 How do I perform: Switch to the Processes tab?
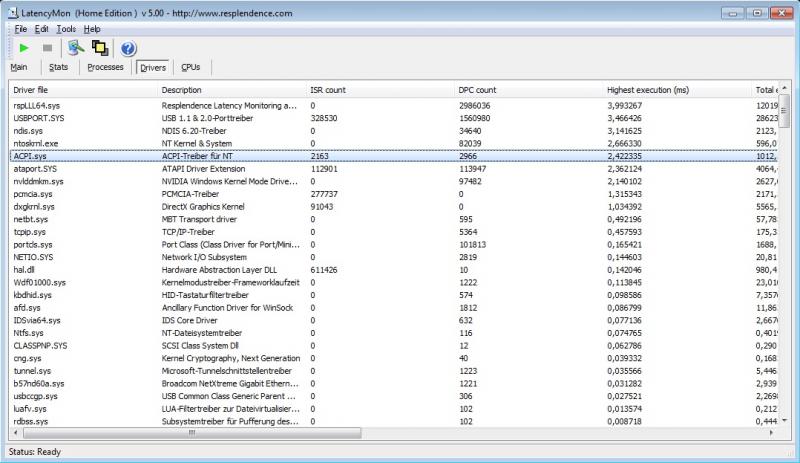[x=105, y=68]
